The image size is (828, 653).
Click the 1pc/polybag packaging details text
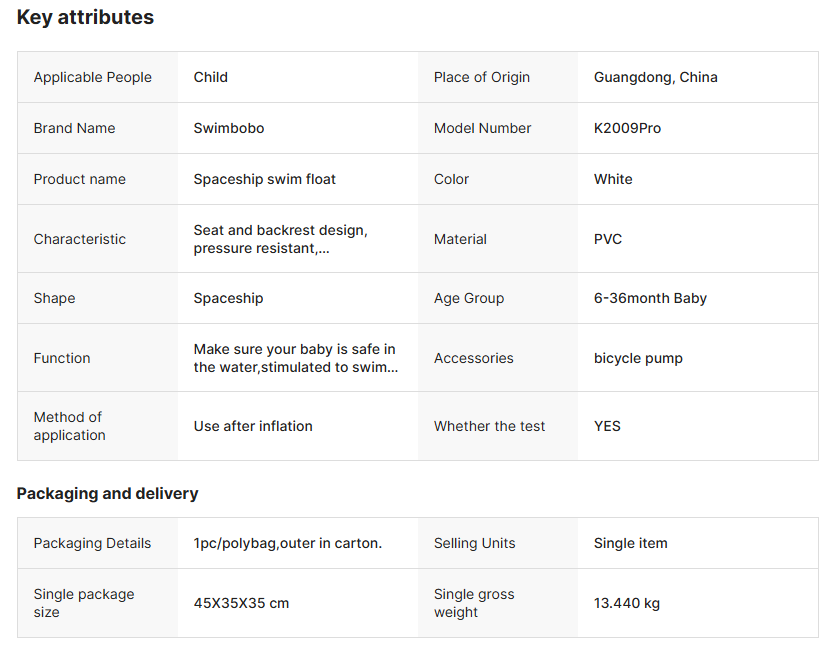pyautogui.click(x=287, y=543)
